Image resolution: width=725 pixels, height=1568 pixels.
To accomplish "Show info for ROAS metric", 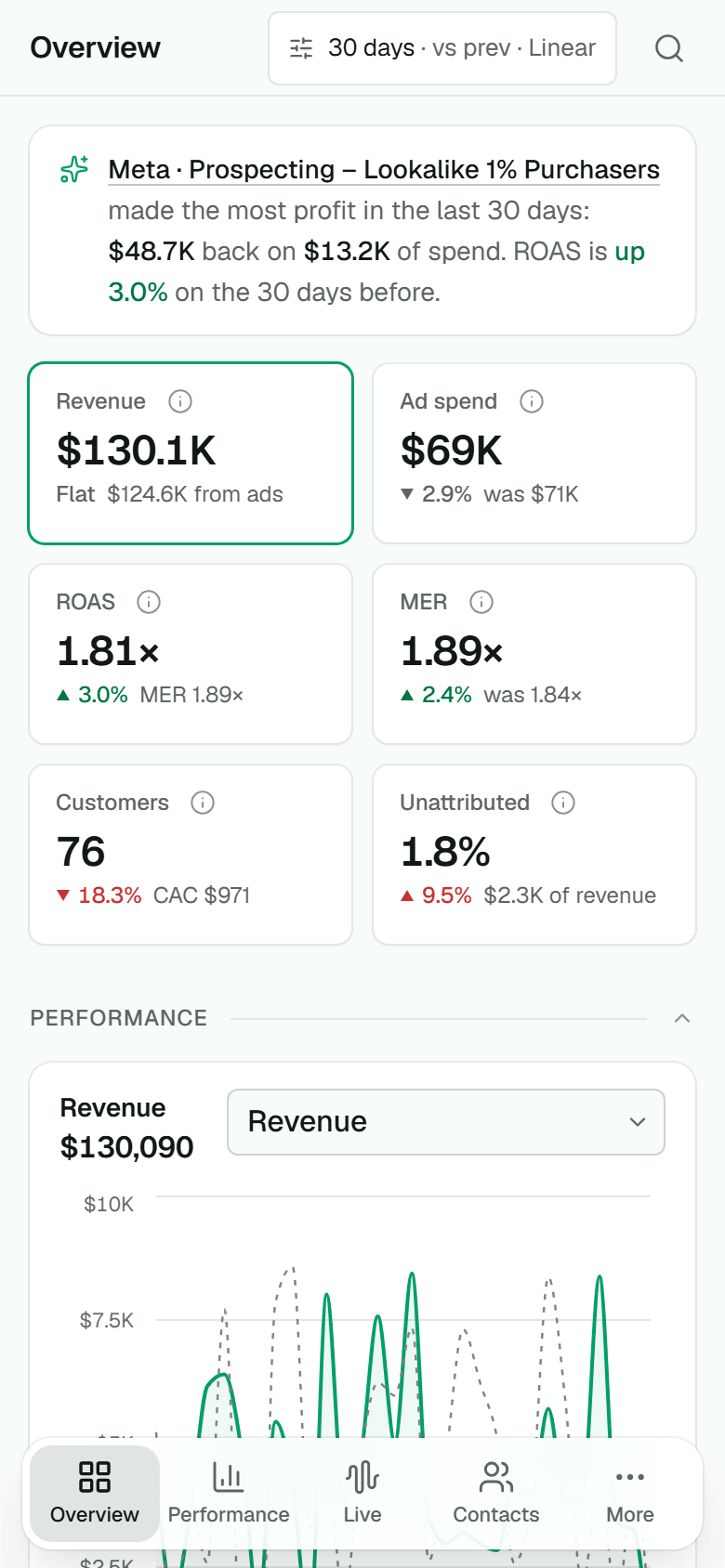I will (x=149, y=602).
